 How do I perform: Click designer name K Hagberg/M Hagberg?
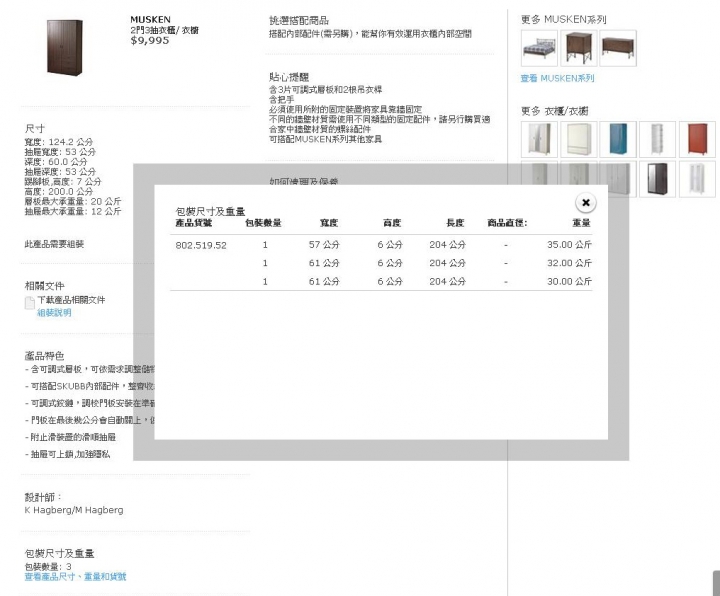pos(74,510)
